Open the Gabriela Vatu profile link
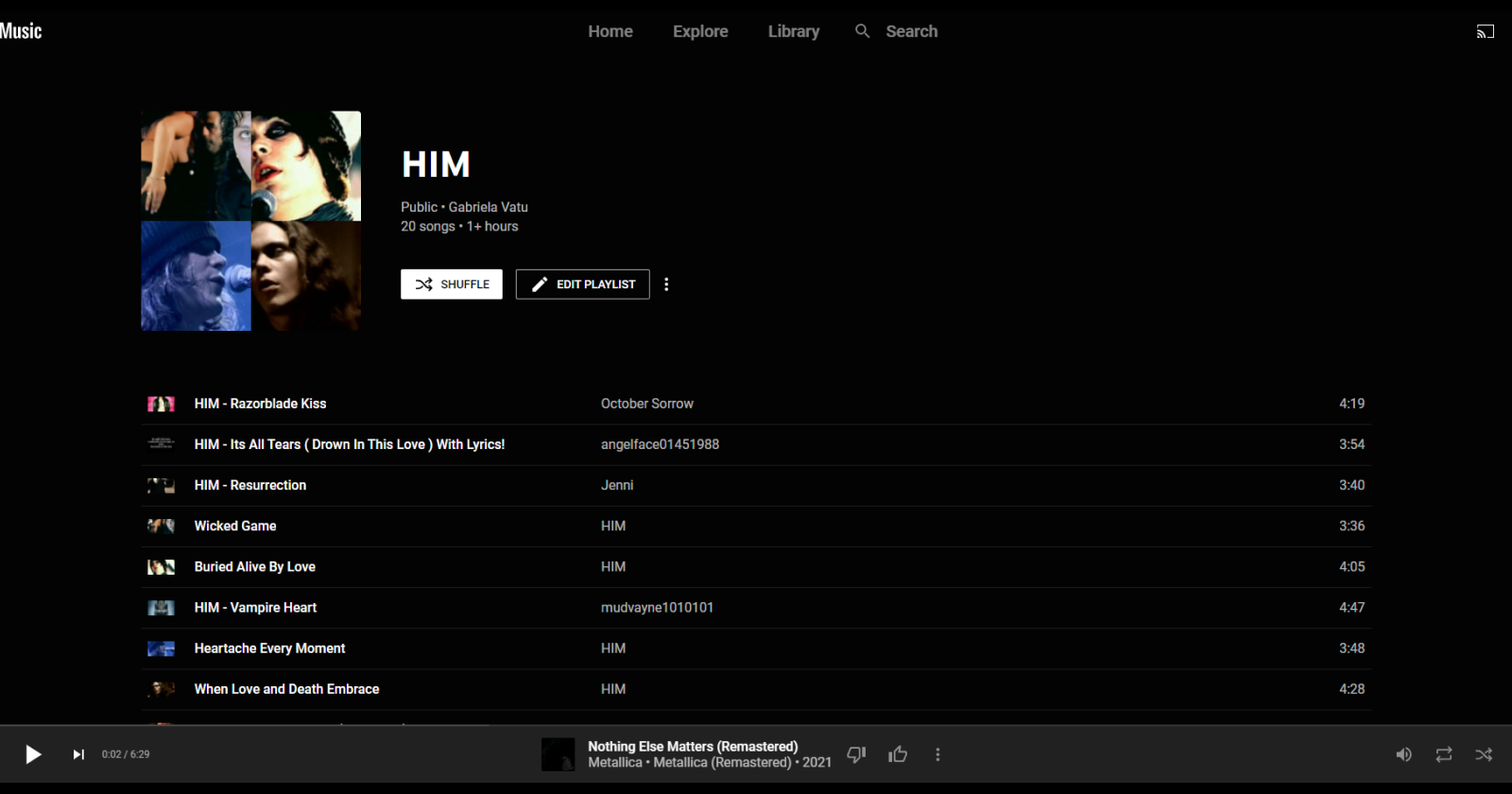Viewport: 1512px width, 794px height. coord(489,207)
